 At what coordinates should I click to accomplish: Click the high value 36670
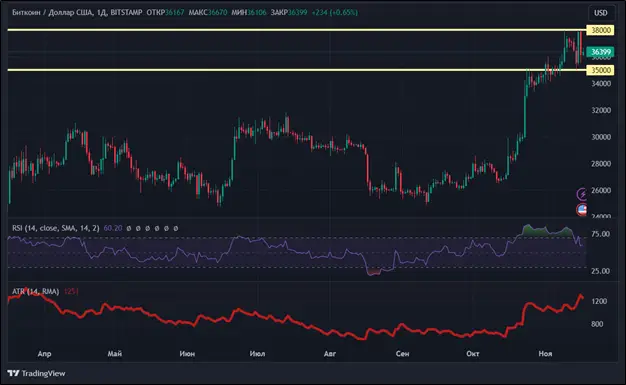tap(218, 12)
